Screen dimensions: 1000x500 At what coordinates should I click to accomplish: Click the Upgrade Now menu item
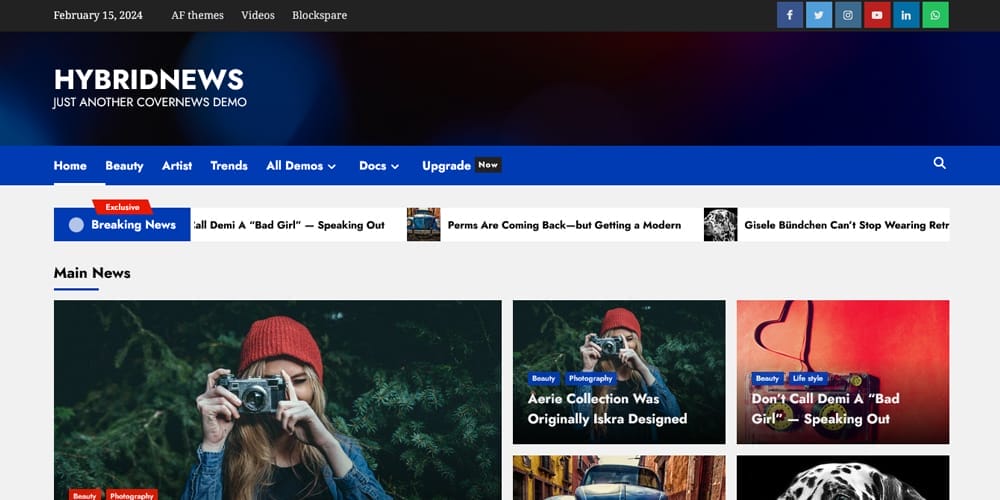[462, 166]
